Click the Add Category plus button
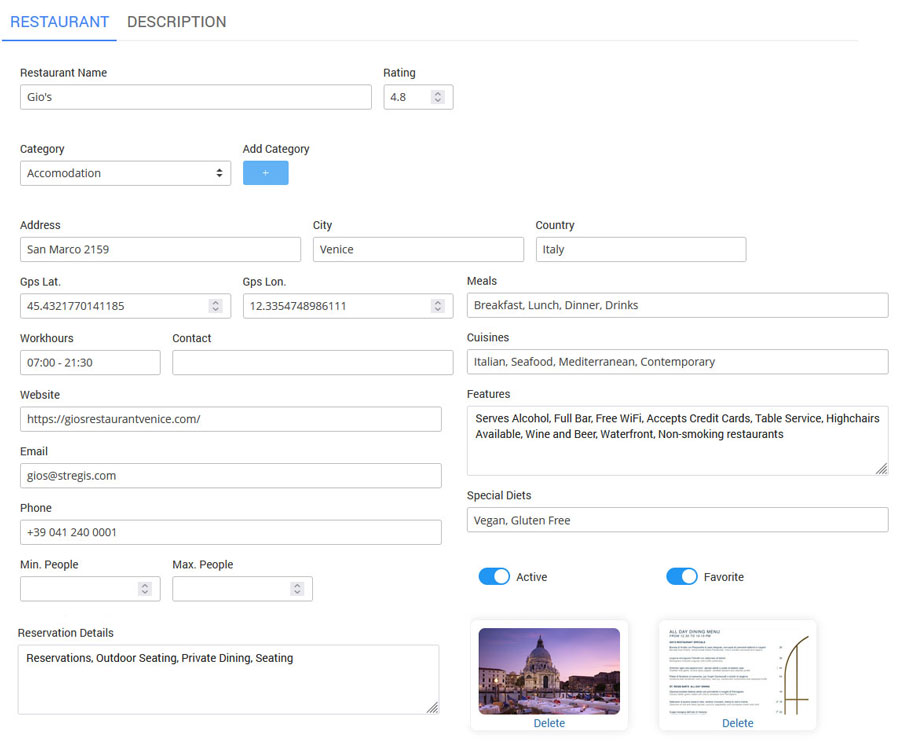The width and height of the screenshot is (900, 744). tap(265, 173)
